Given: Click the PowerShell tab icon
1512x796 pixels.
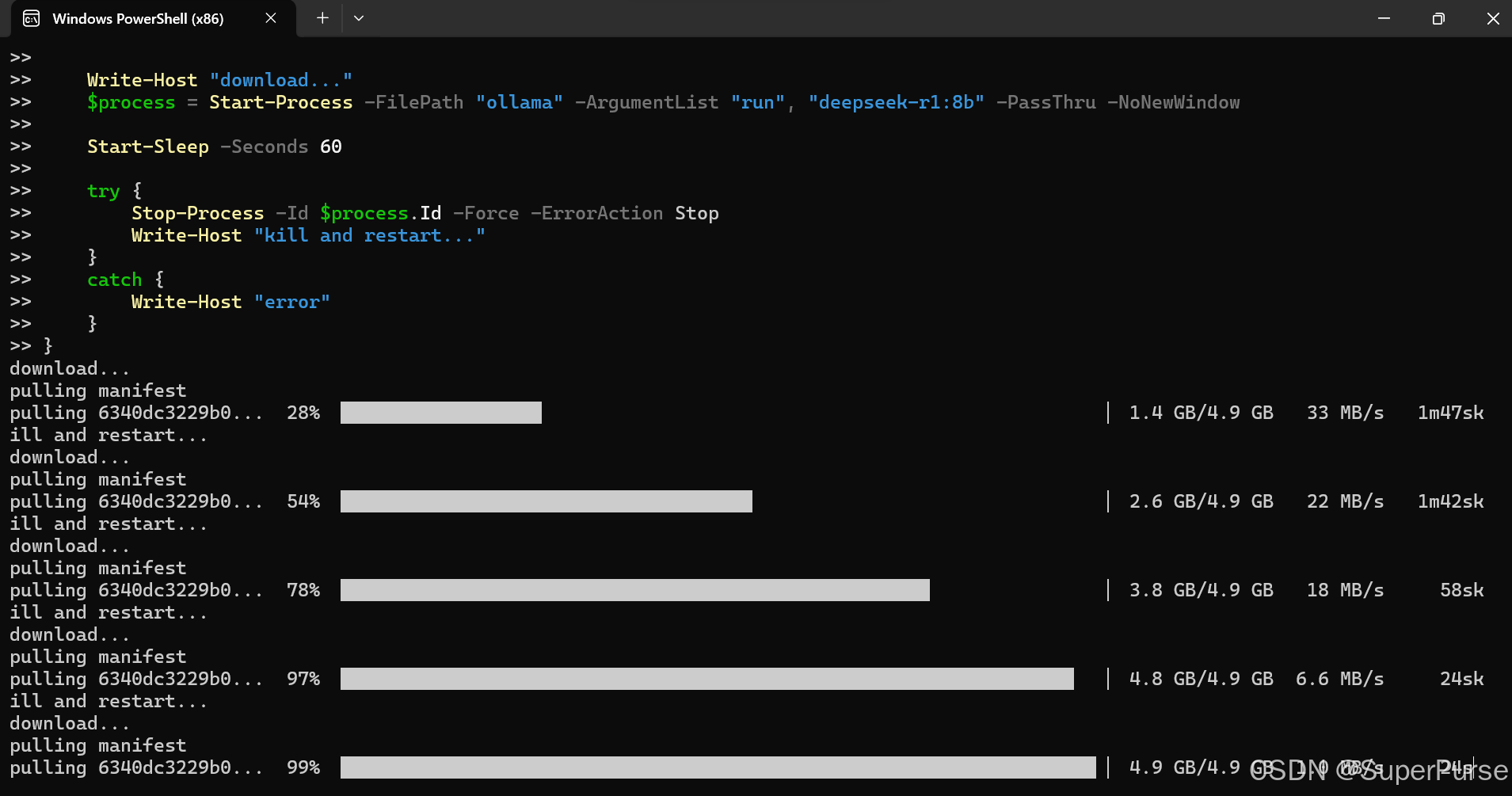Looking at the screenshot, I should 32,18.
